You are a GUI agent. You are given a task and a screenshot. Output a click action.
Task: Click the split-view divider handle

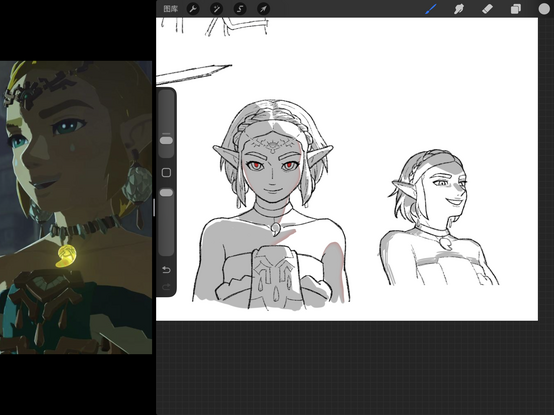tap(154, 207)
